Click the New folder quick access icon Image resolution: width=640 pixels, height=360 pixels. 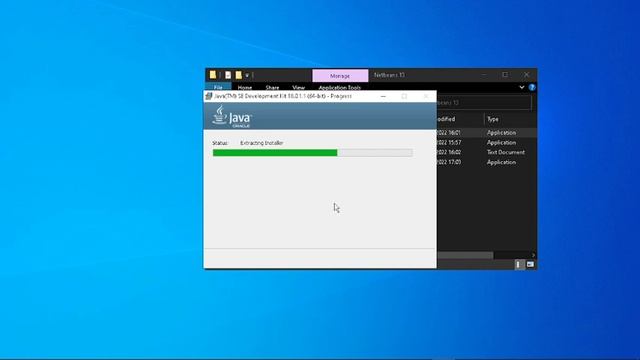click(238, 75)
